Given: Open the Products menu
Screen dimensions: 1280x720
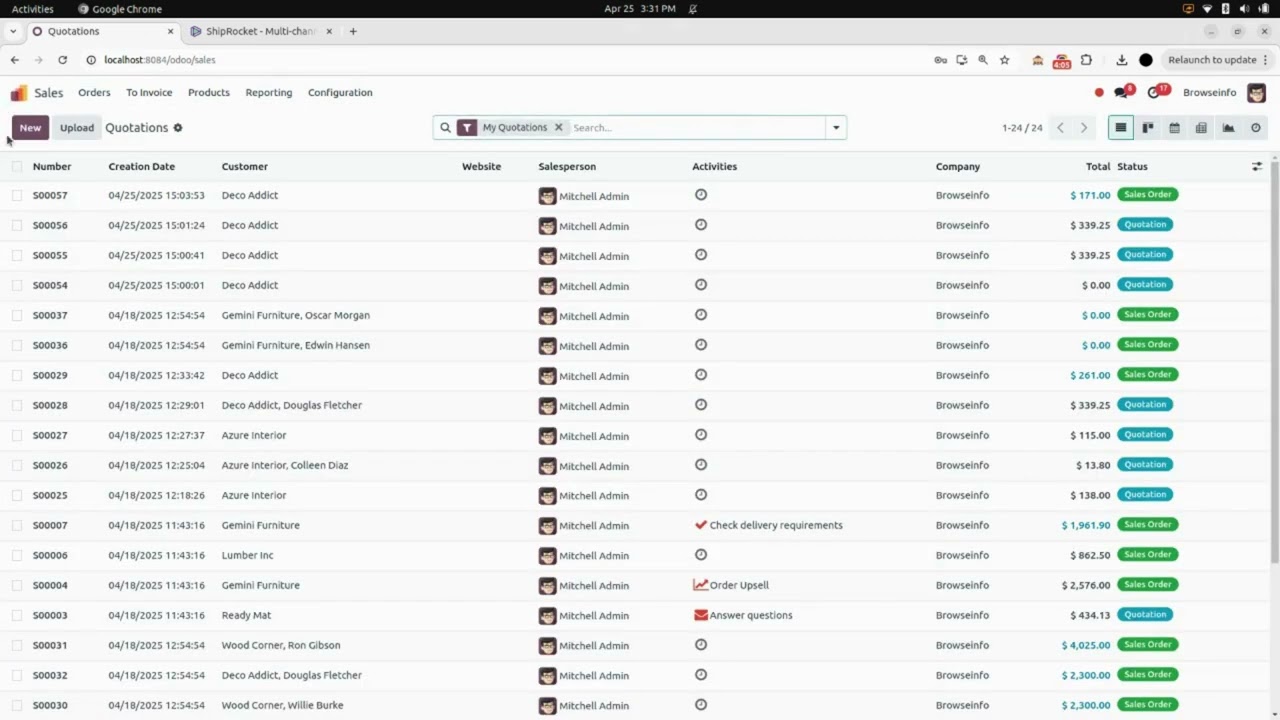Looking at the screenshot, I should point(209,93).
